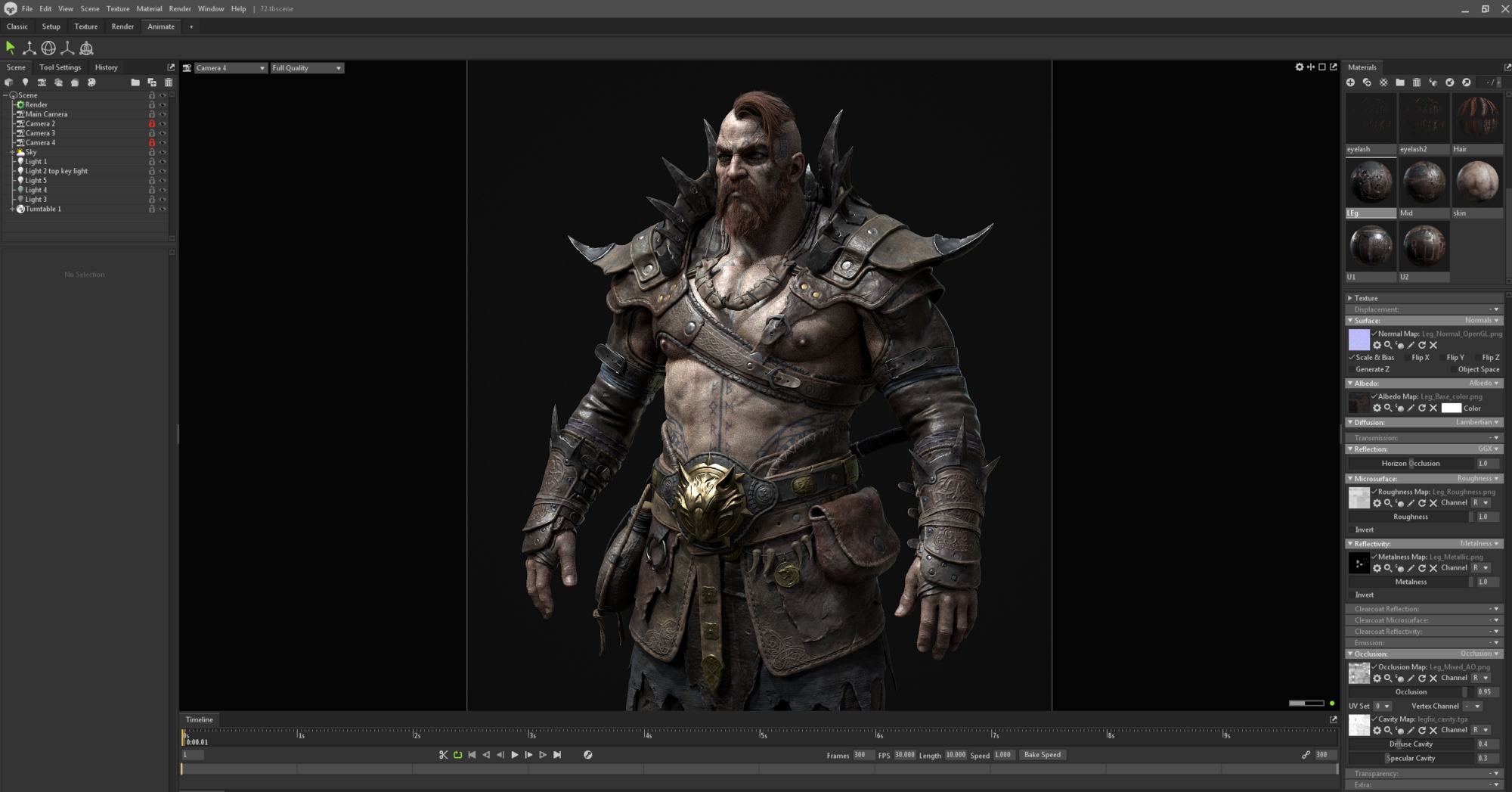Click the white Albedo color swatch
The height and width of the screenshot is (792, 1512).
(1451, 408)
